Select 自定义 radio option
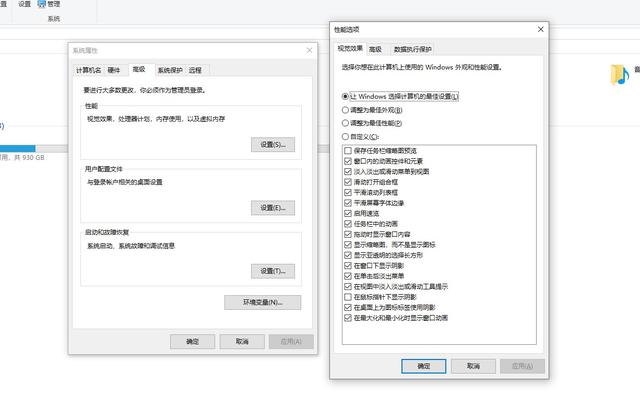The height and width of the screenshot is (407, 640). tap(345, 136)
